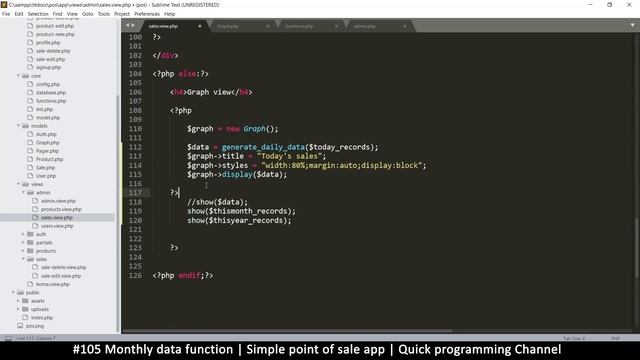Switch to the functions.php tab
Viewport: 640px width, 360px height.
(299, 26)
